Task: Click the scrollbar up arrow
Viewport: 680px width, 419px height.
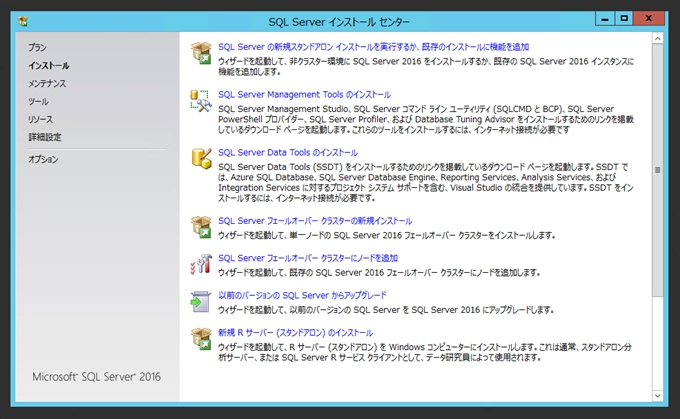Action: point(657,39)
